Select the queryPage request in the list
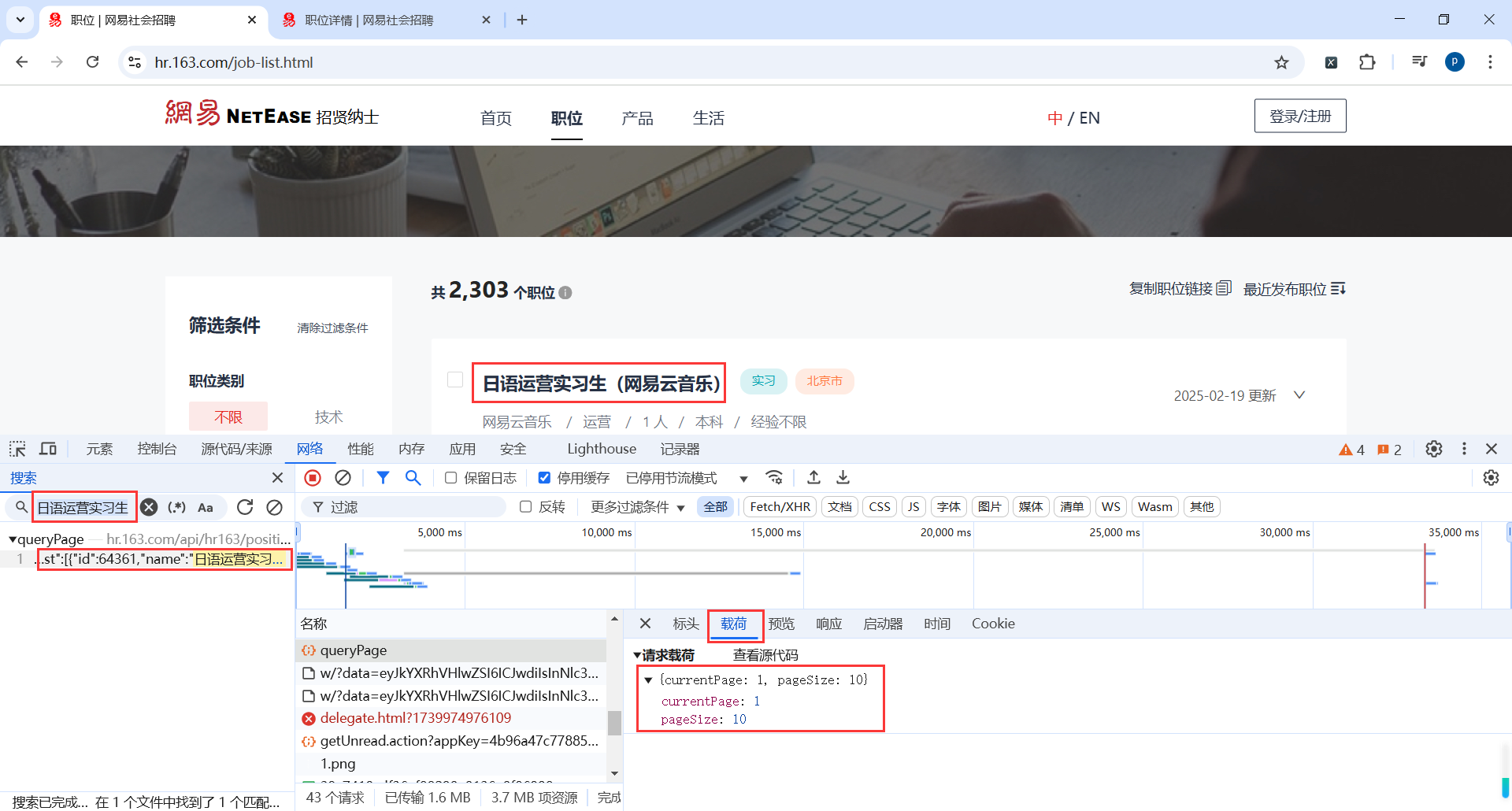The image size is (1512, 811). pos(451,650)
